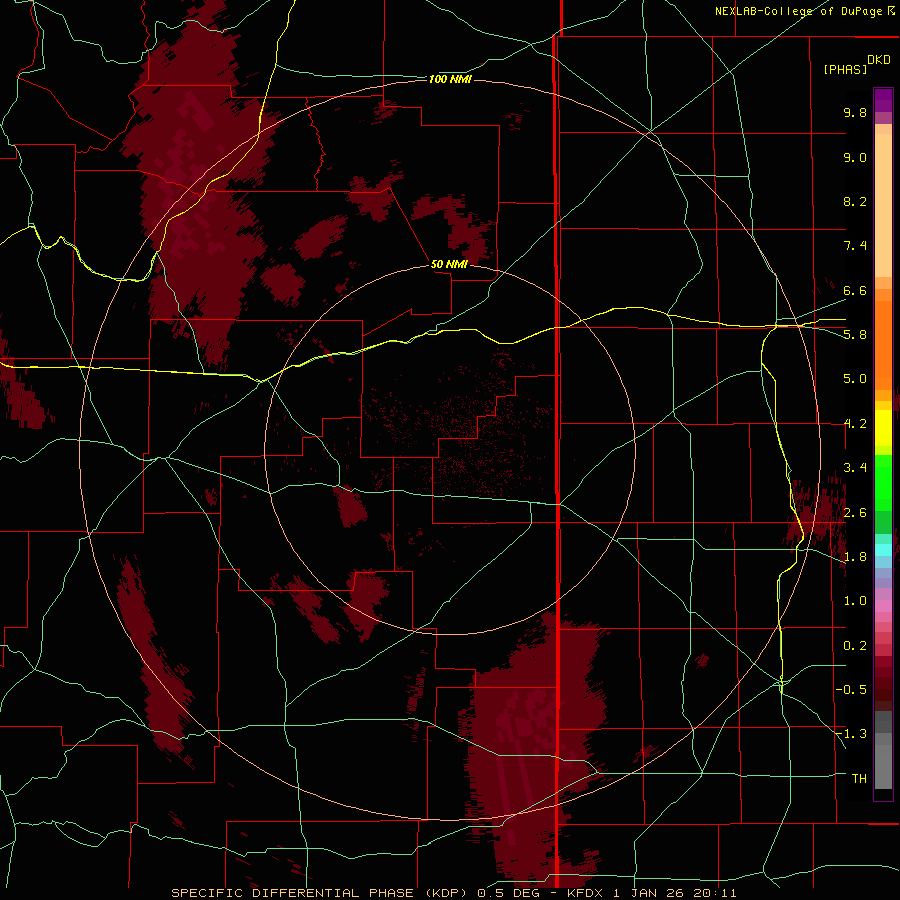Click the 3.4 legend value
900x900 pixels.
(855, 468)
